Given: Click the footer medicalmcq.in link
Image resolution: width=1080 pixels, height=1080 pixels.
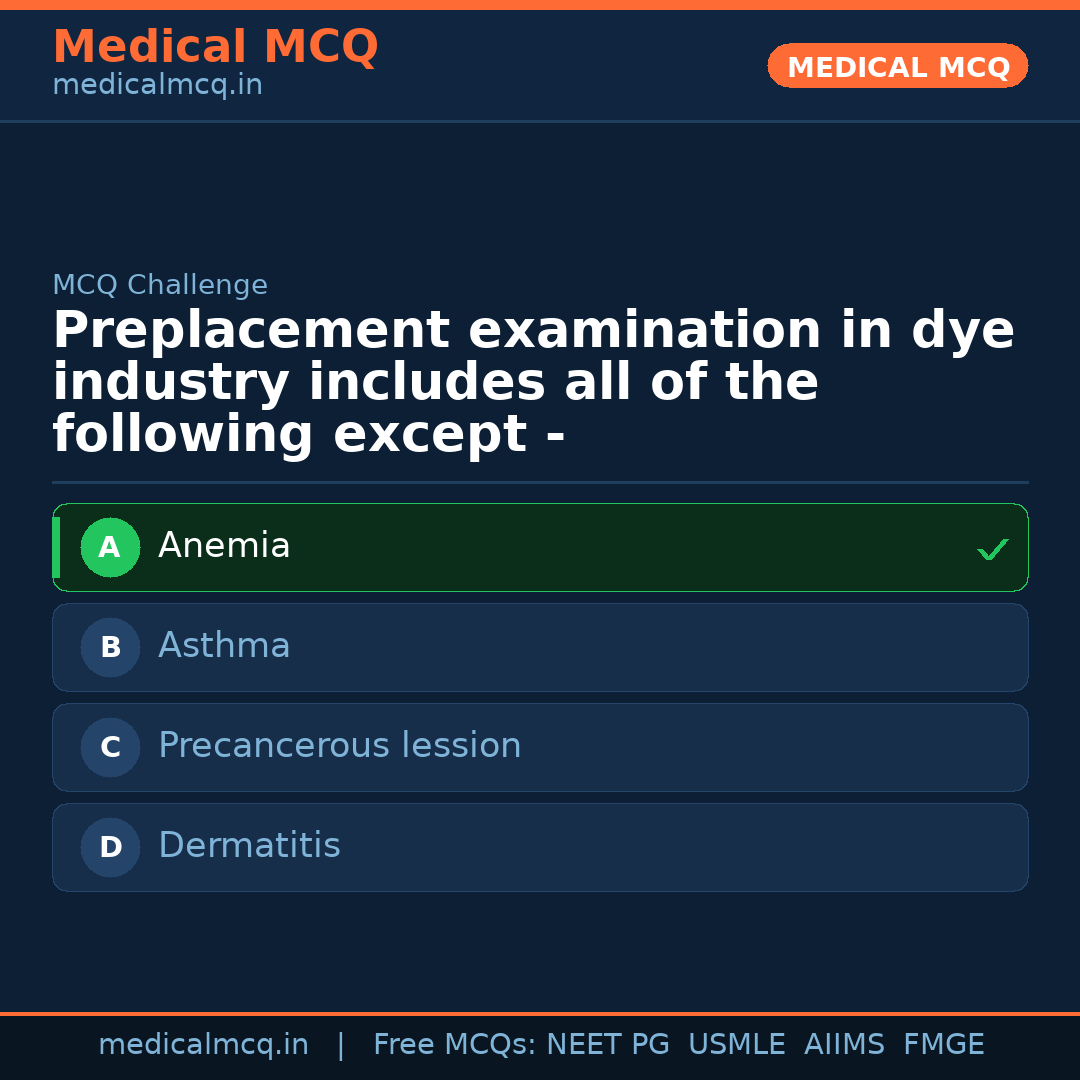Looking at the screenshot, I should 203,1044.
